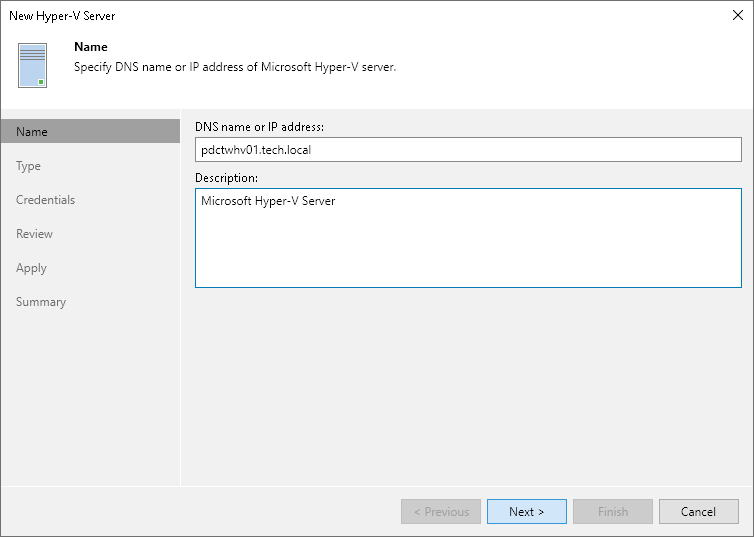
Task: Click 'Specify DNS name or IP address' instruction text
Action: point(235,67)
